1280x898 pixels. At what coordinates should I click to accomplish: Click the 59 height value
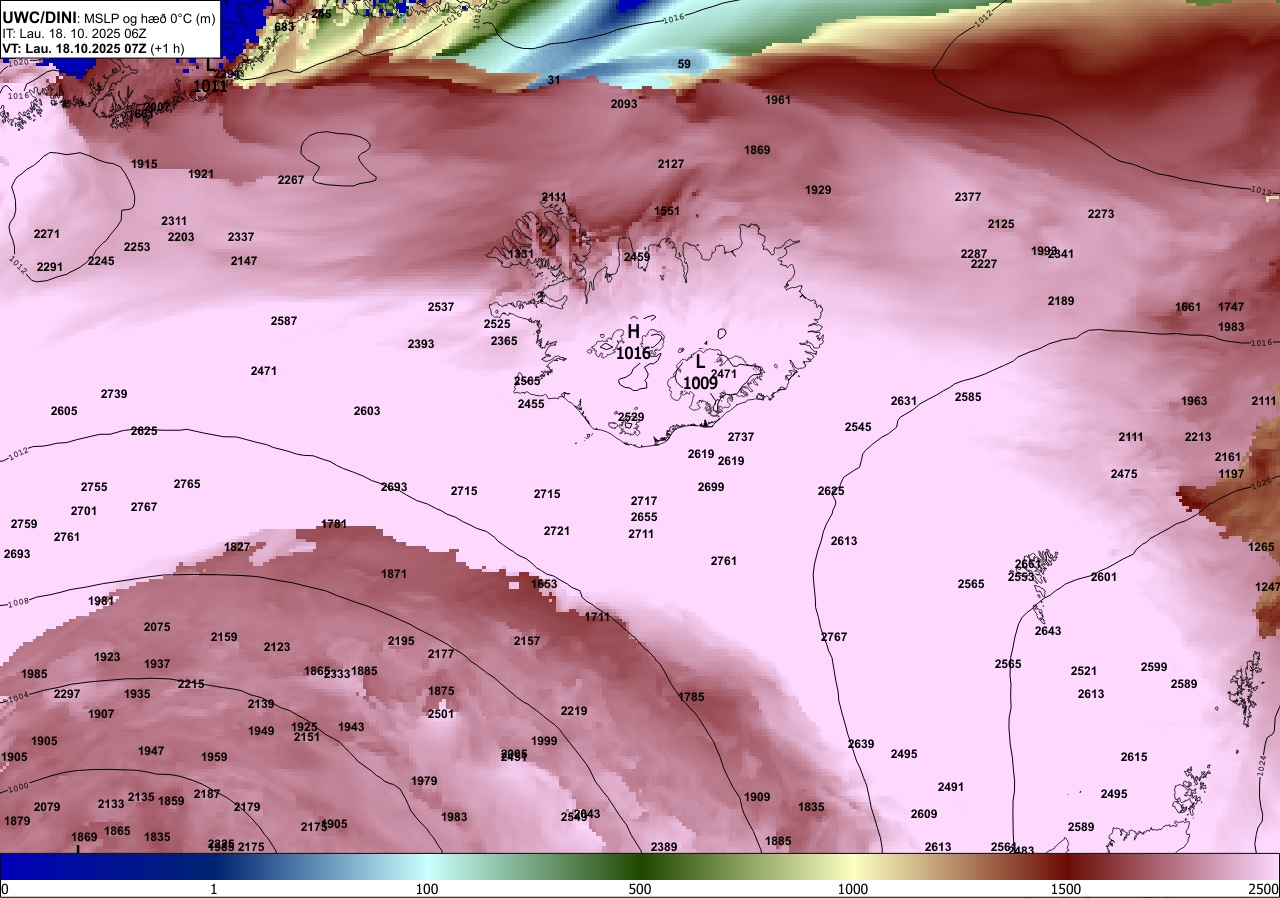click(x=684, y=64)
